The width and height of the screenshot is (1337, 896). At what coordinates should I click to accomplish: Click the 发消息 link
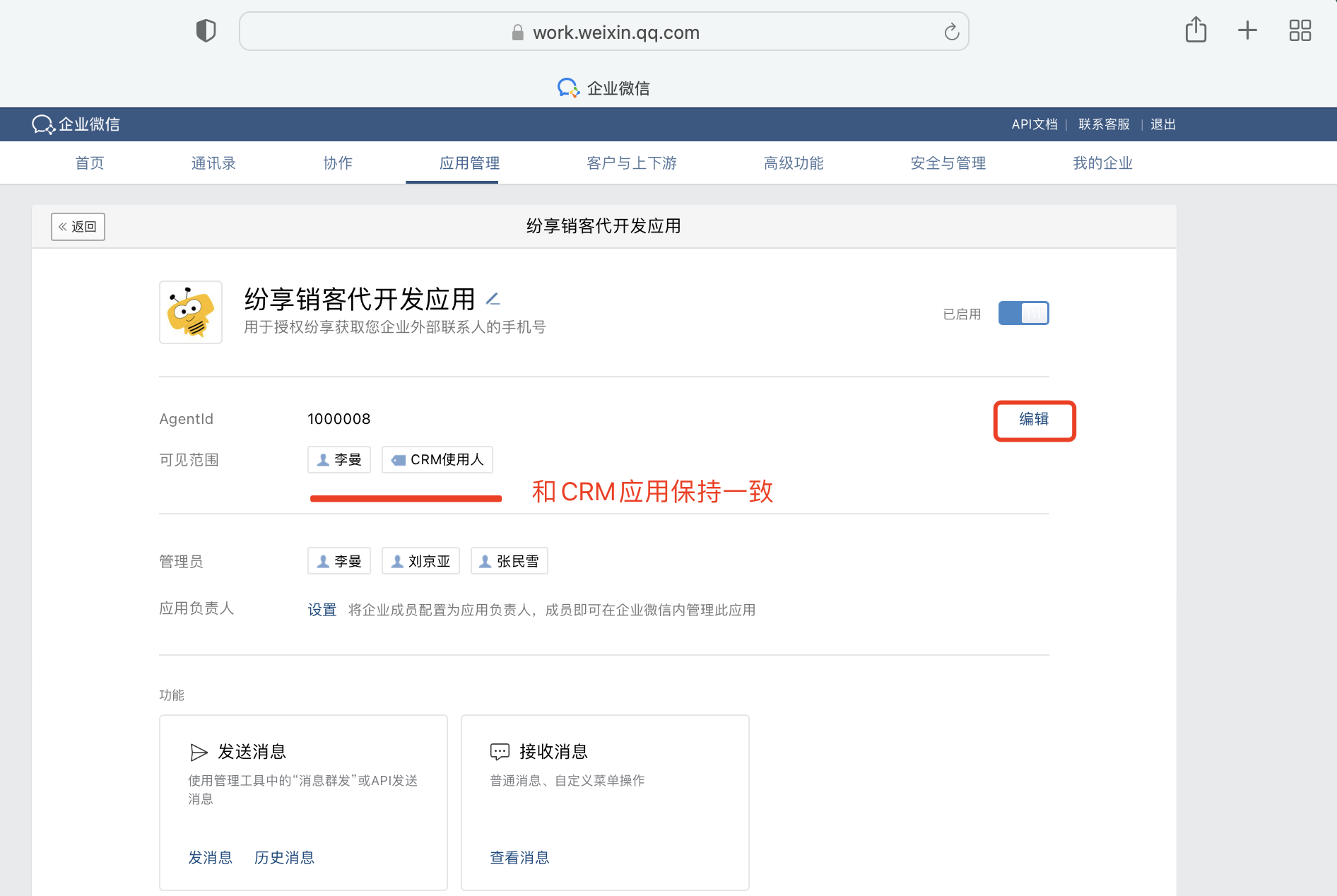point(210,858)
